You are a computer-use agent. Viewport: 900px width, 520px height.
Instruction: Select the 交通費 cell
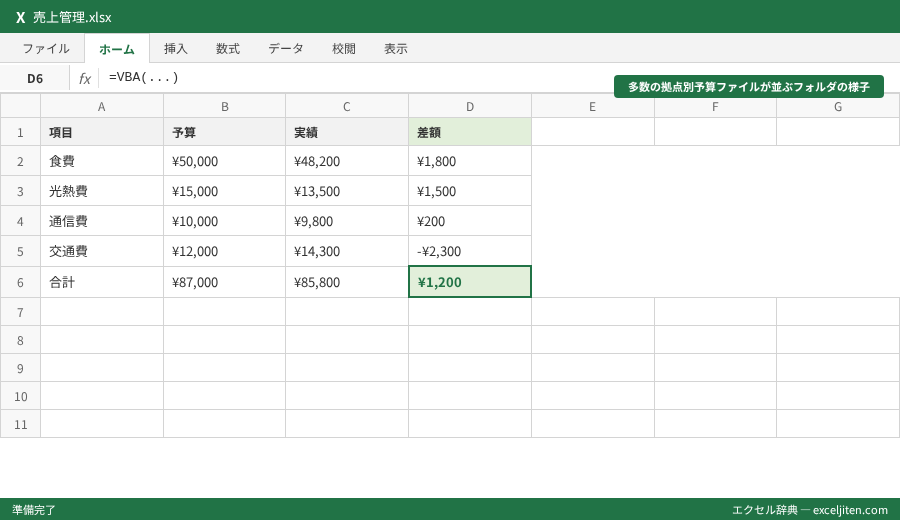pos(102,251)
